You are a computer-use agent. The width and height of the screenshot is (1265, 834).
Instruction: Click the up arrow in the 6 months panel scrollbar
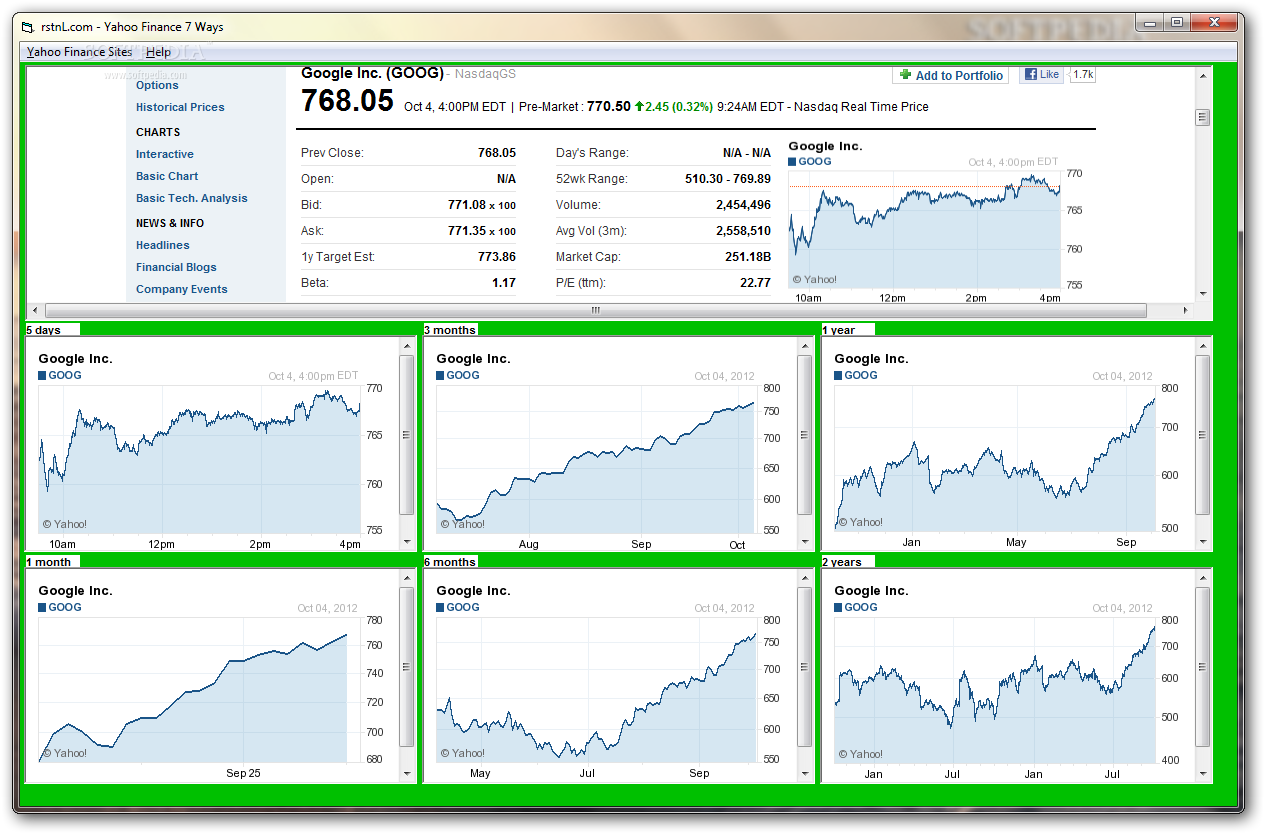click(805, 578)
